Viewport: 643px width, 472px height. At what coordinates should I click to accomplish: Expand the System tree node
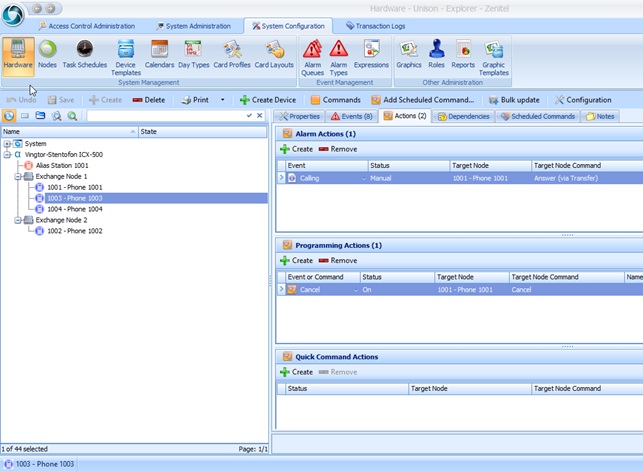[x=7, y=143]
